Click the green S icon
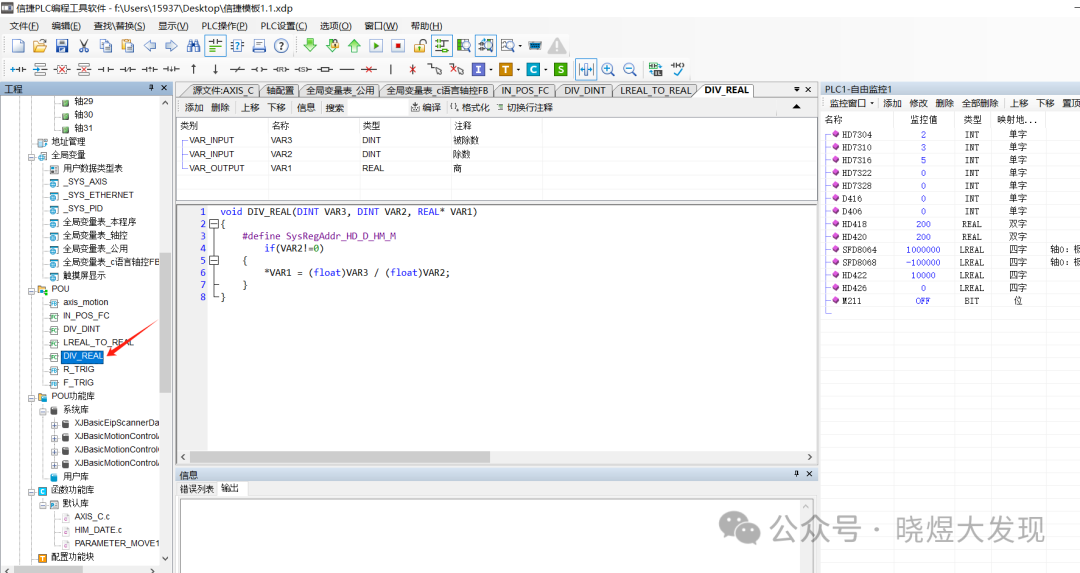This screenshot has height=573, width=1080. coord(561,70)
